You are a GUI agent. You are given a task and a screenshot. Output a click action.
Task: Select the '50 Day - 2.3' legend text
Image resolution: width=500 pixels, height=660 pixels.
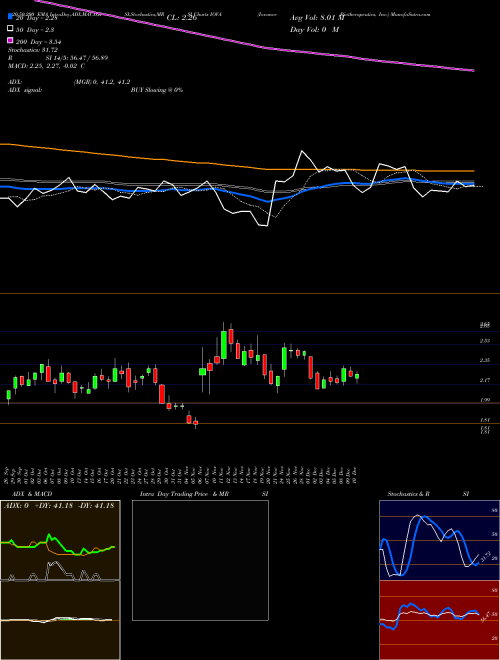(x=35, y=30)
